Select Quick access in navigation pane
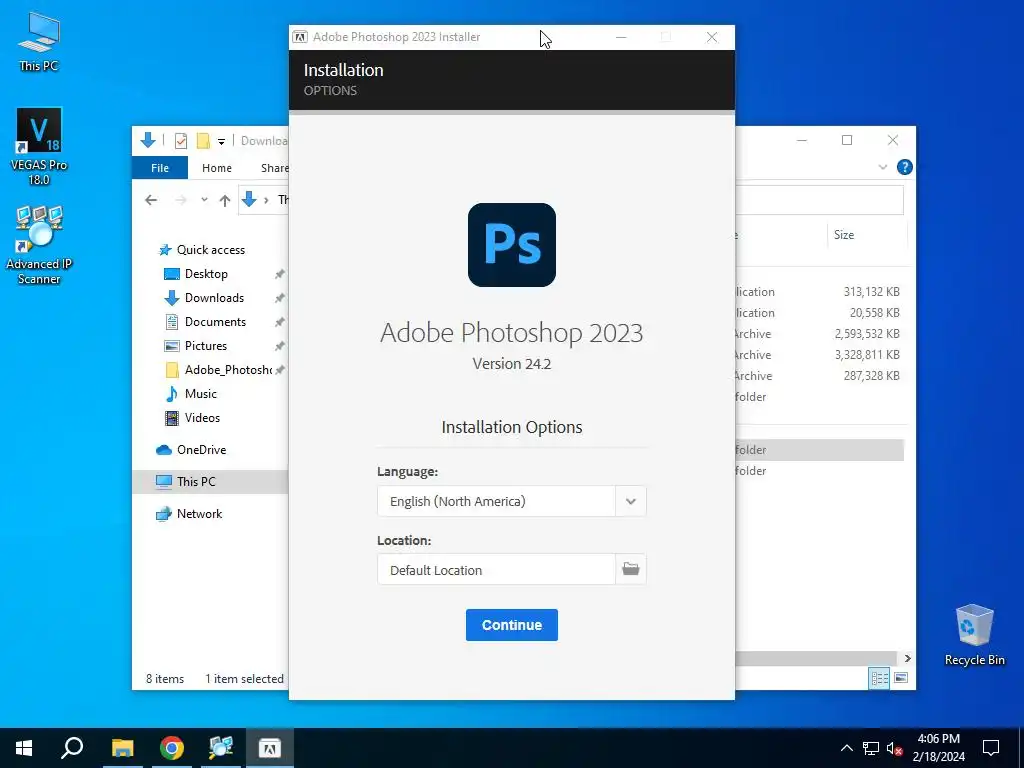Screen dimensions: 1024x768 coord(210,249)
